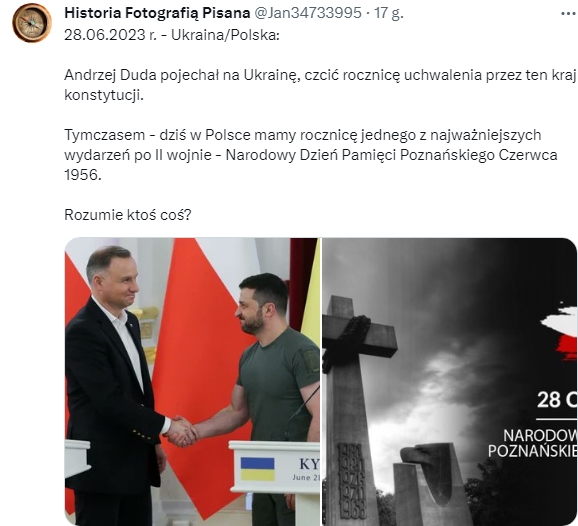Click the NARODOWY POZNAŃSKIE caption on the right image
Viewport: 578px width, 526px height.
pos(532,443)
